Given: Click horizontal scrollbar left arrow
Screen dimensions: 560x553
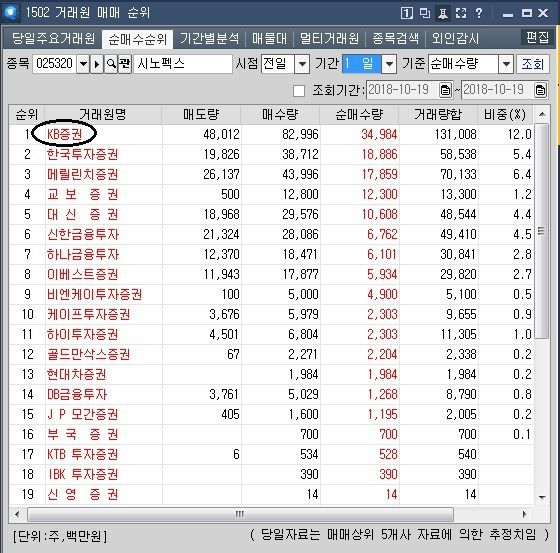Looking at the screenshot, I should pyautogui.click(x=17, y=514).
